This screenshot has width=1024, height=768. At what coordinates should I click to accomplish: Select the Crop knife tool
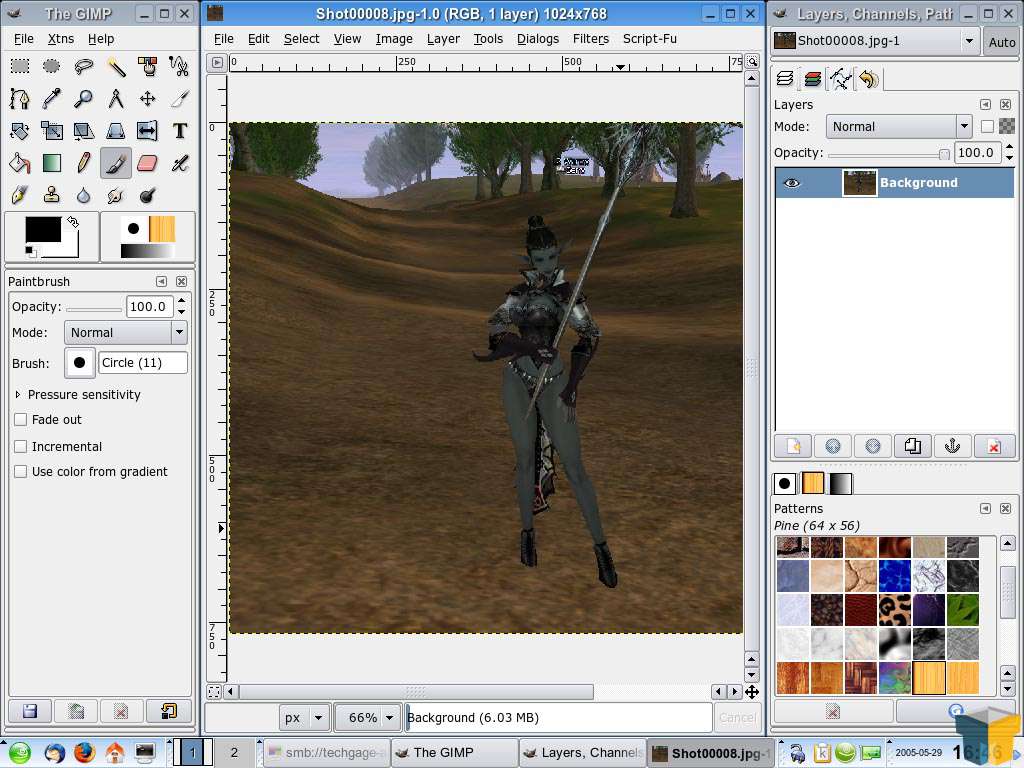coord(180,99)
